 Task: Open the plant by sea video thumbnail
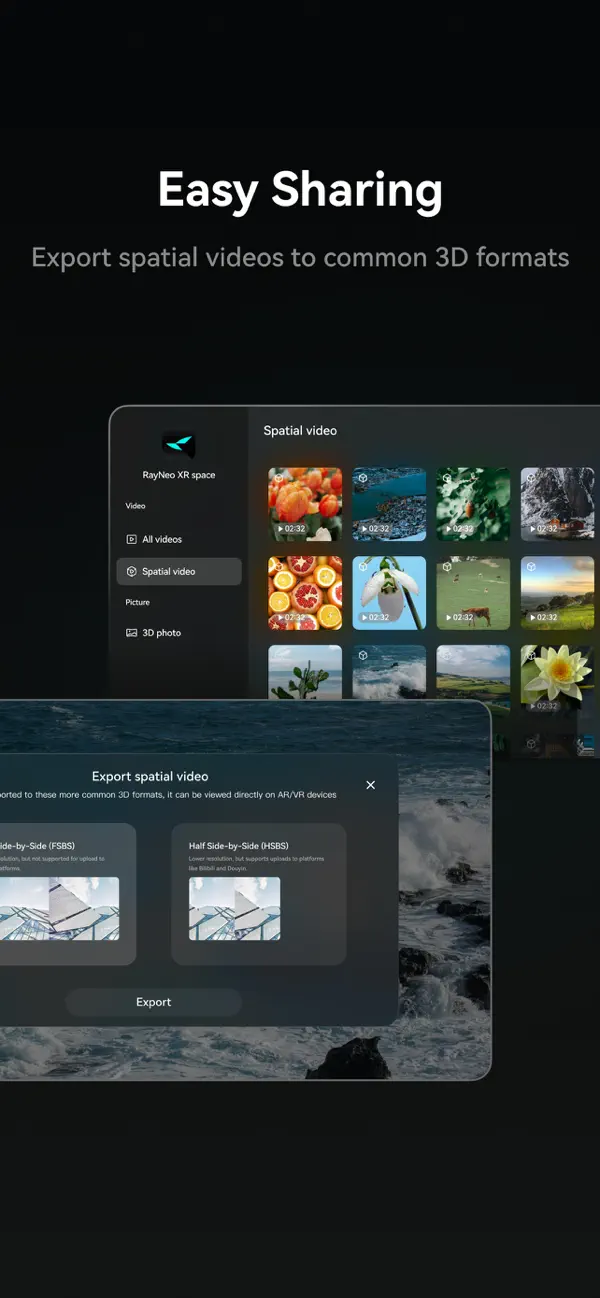coord(305,672)
